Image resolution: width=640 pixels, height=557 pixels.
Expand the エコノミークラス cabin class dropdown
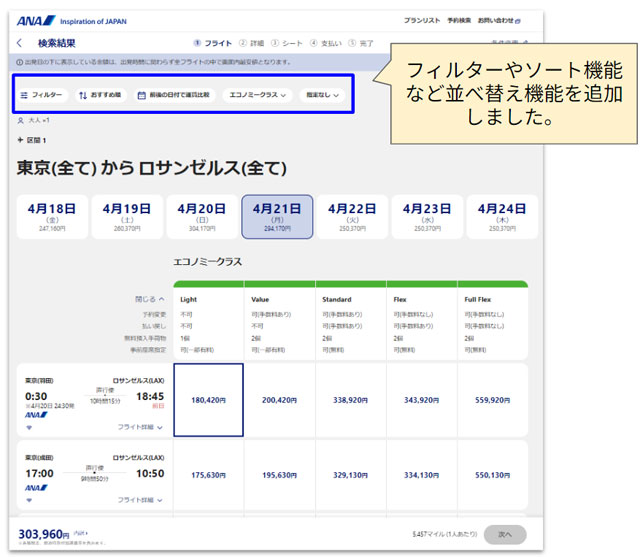click(x=257, y=95)
